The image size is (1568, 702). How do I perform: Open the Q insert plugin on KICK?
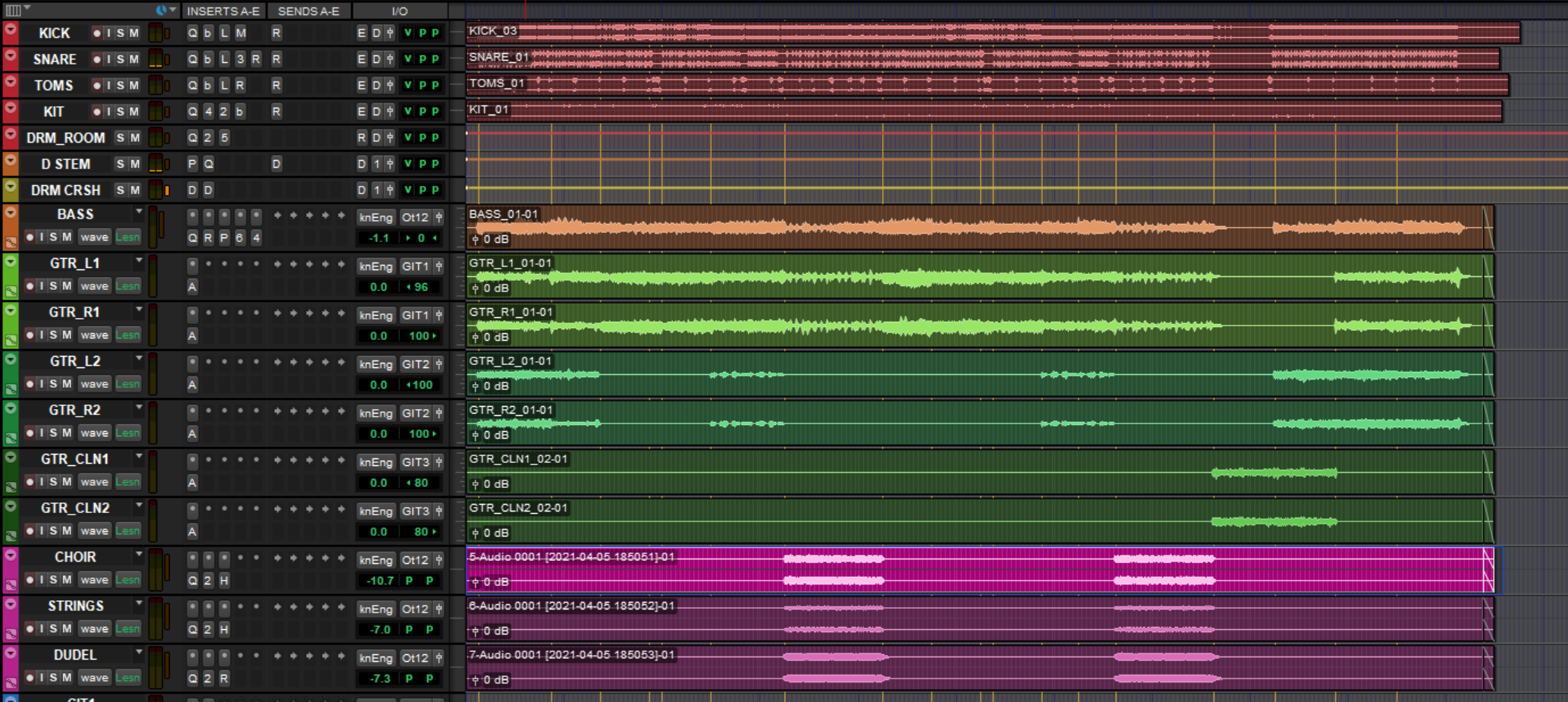pos(192,33)
